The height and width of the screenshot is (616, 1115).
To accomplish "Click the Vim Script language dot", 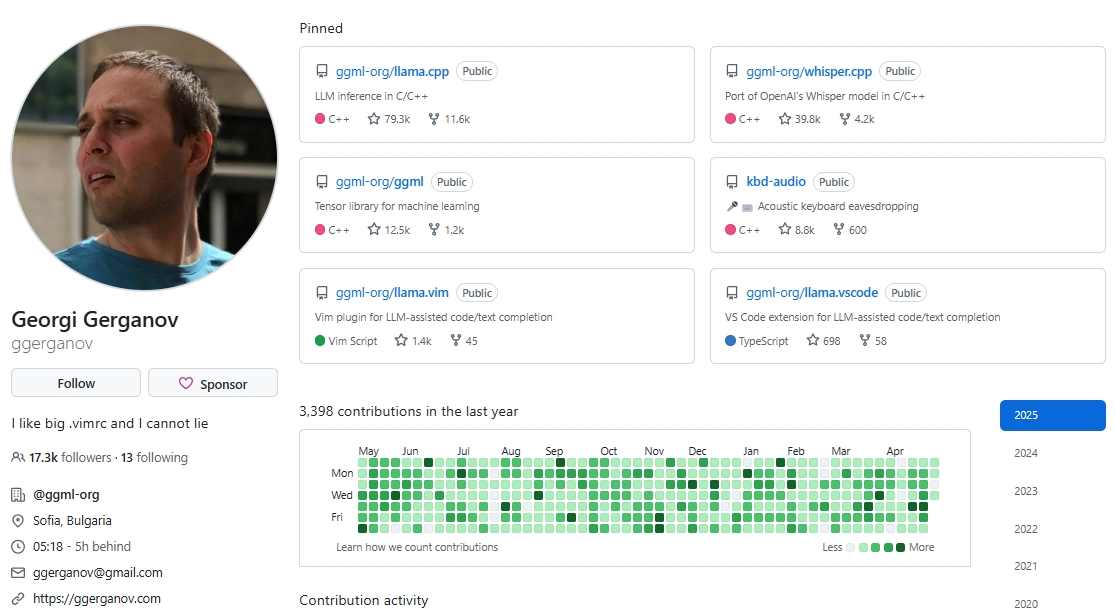I will point(320,340).
